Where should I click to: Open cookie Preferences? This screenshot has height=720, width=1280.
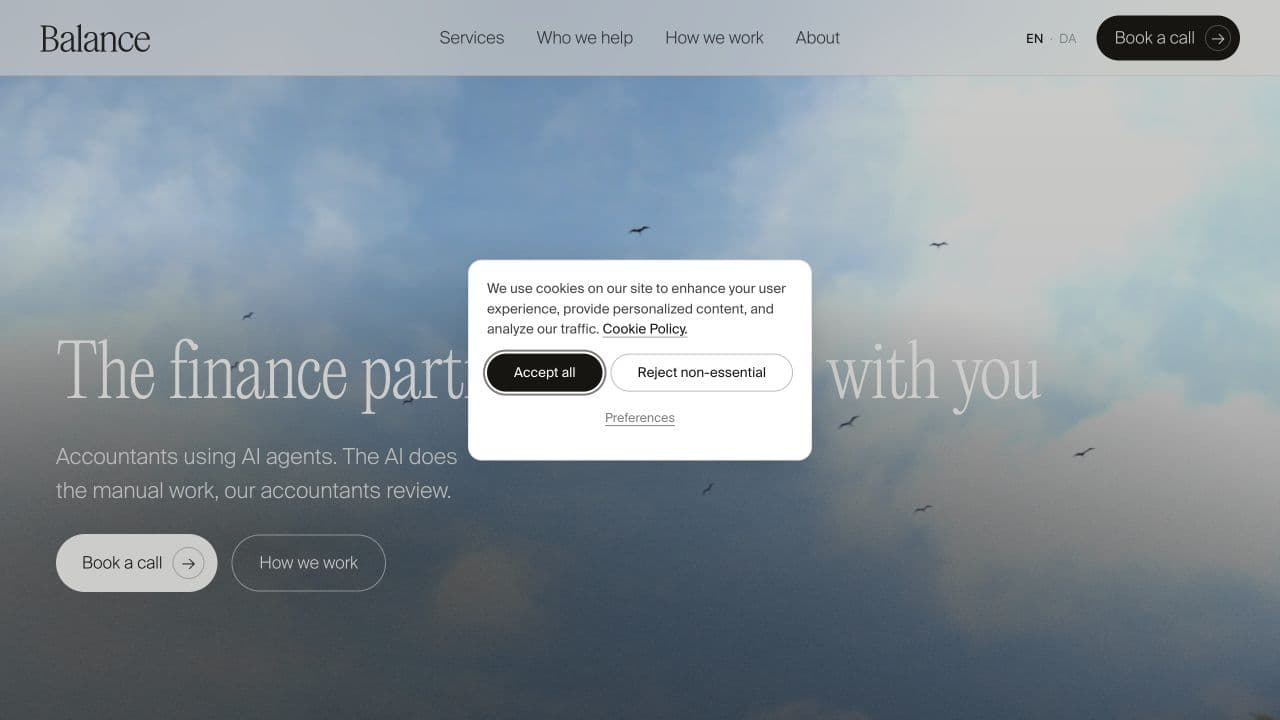[640, 418]
